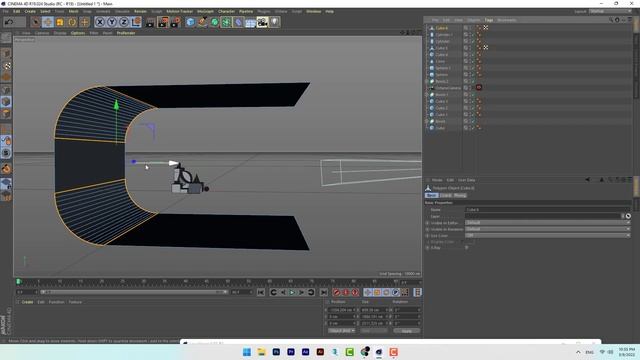Toggle the position keyframe recording button

coord(368,292)
